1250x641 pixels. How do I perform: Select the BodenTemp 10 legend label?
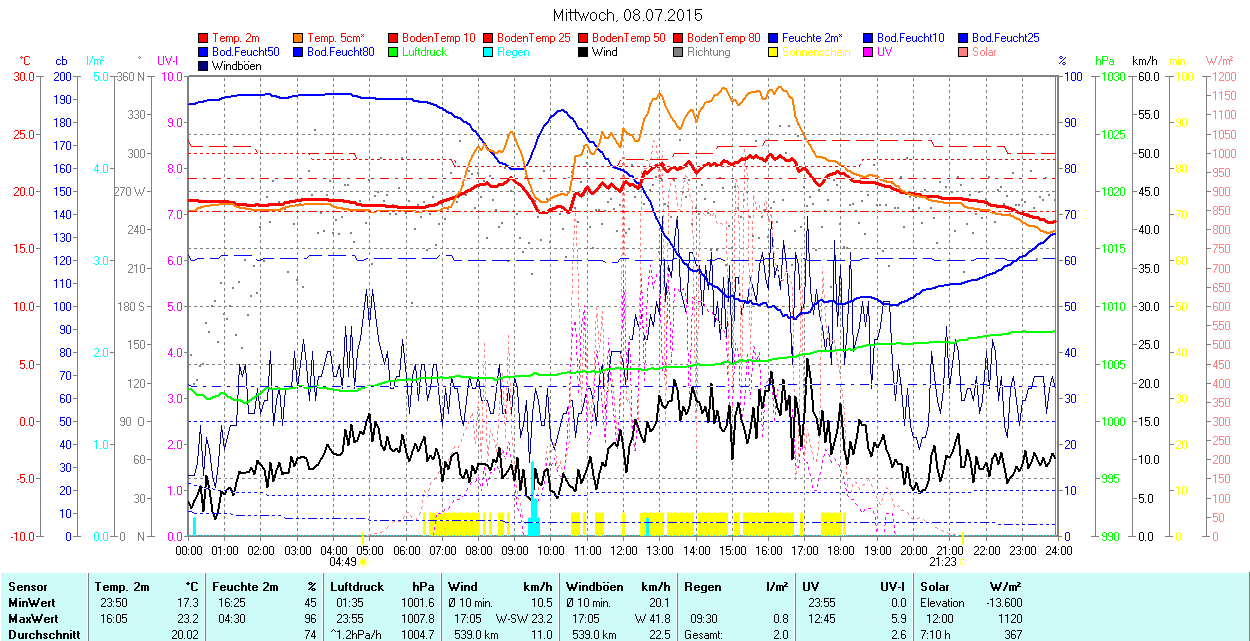pyautogui.click(x=438, y=38)
